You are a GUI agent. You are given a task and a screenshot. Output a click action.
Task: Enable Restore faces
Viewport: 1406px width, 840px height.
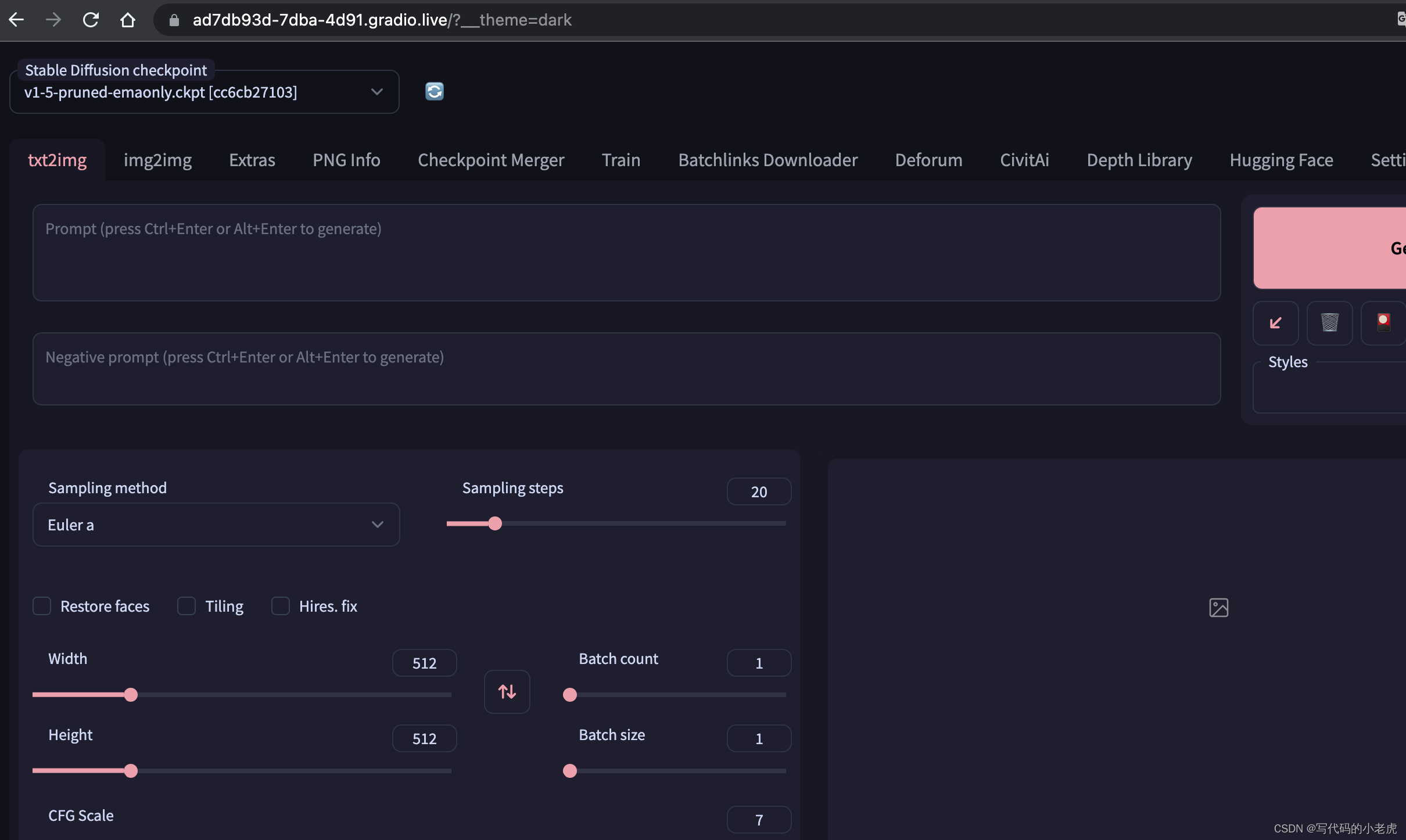41,606
